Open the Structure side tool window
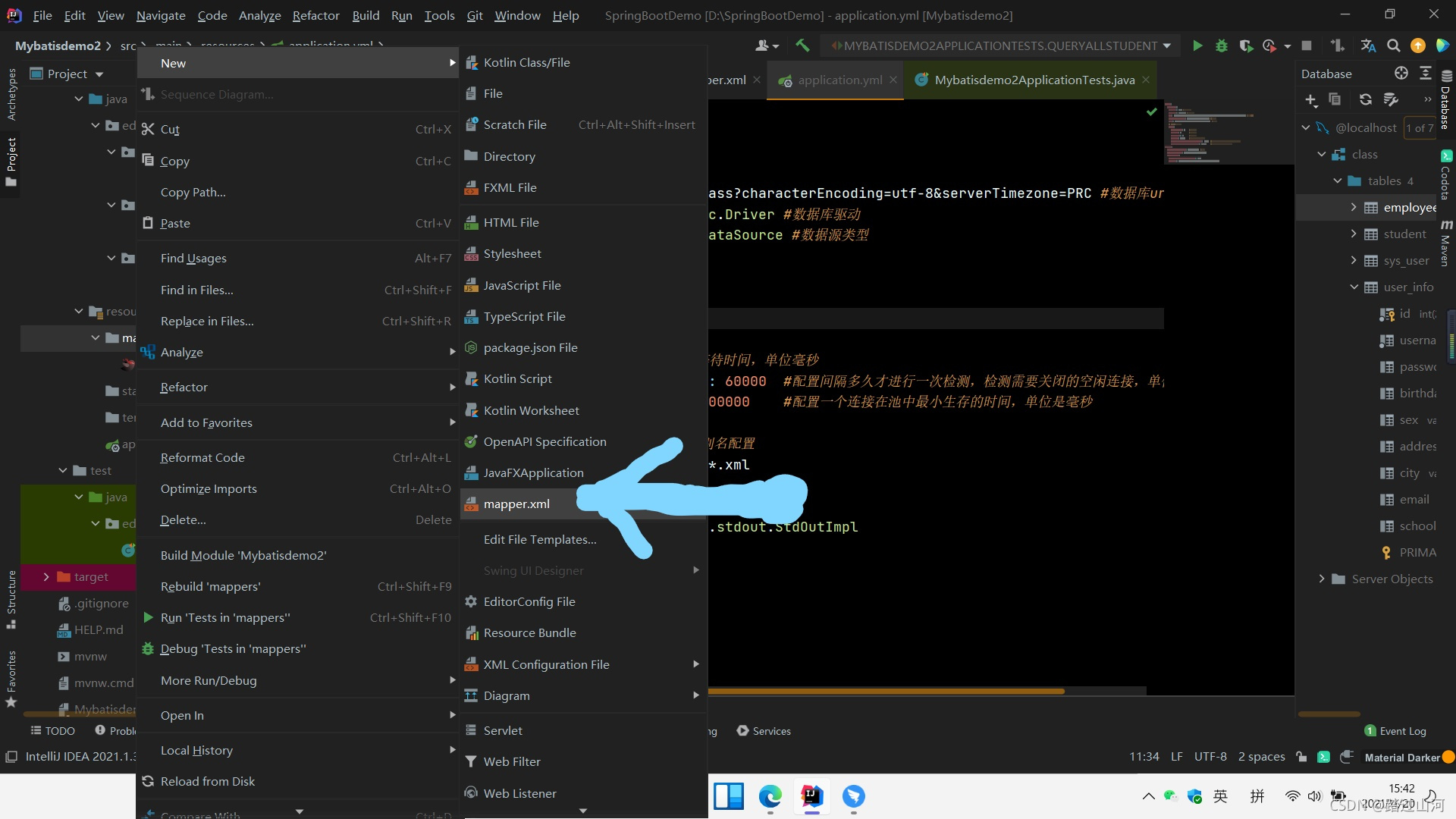This screenshot has height=819, width=1456. (x=11, y=599)
